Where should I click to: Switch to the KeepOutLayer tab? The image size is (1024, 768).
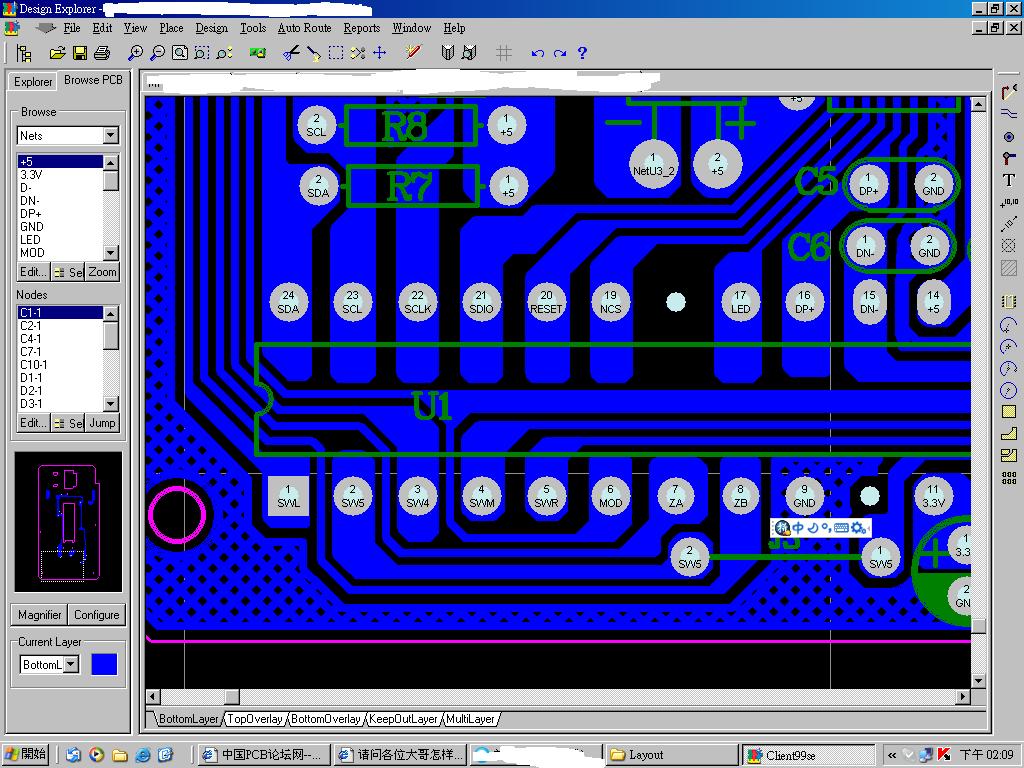[x=403, y=719]
